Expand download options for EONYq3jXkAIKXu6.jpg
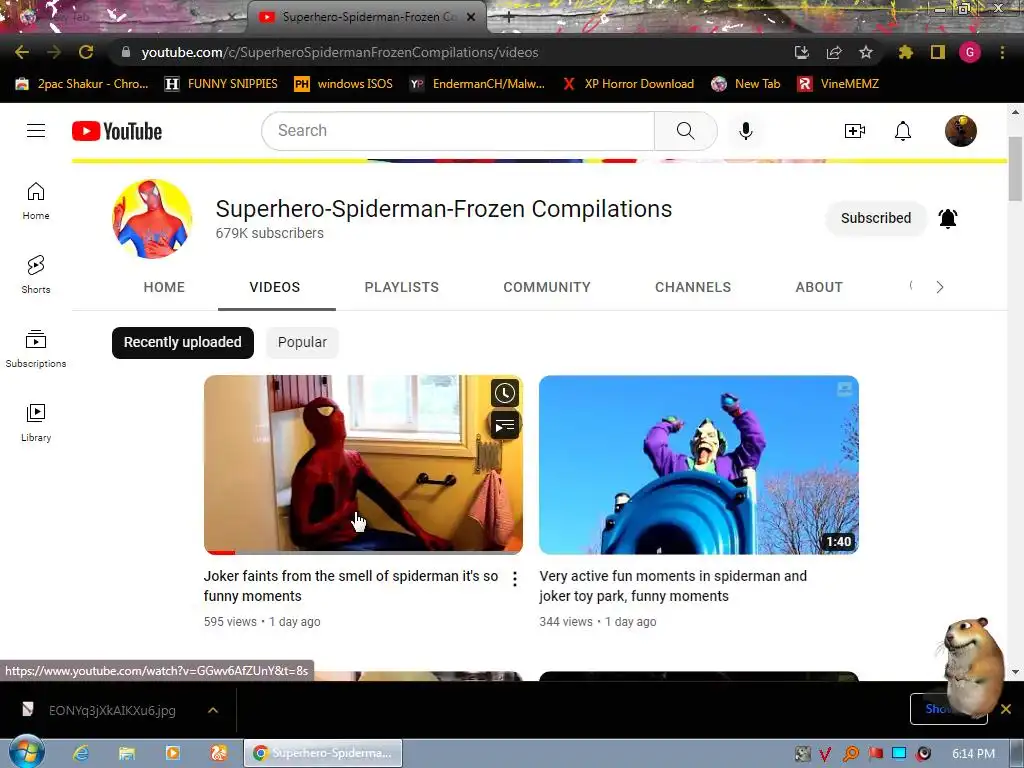The image size is (1024, 768). (213, 710)
